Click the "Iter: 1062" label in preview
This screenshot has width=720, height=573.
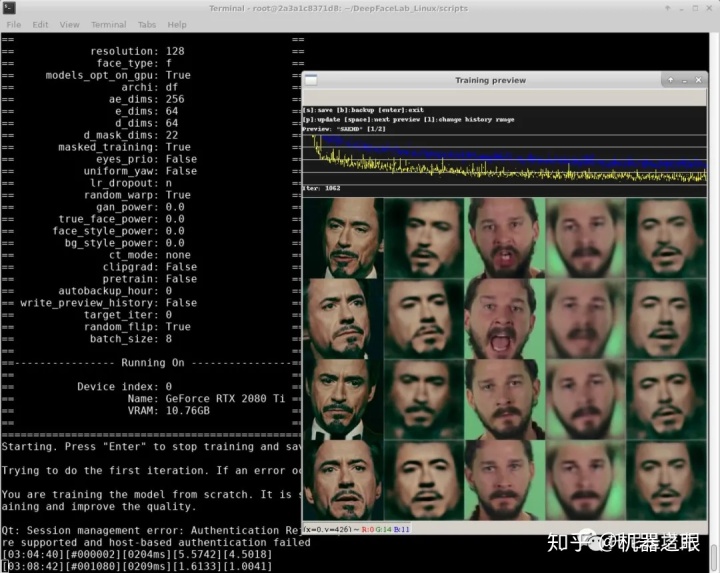pyautogui.click(x=321, y=188)
